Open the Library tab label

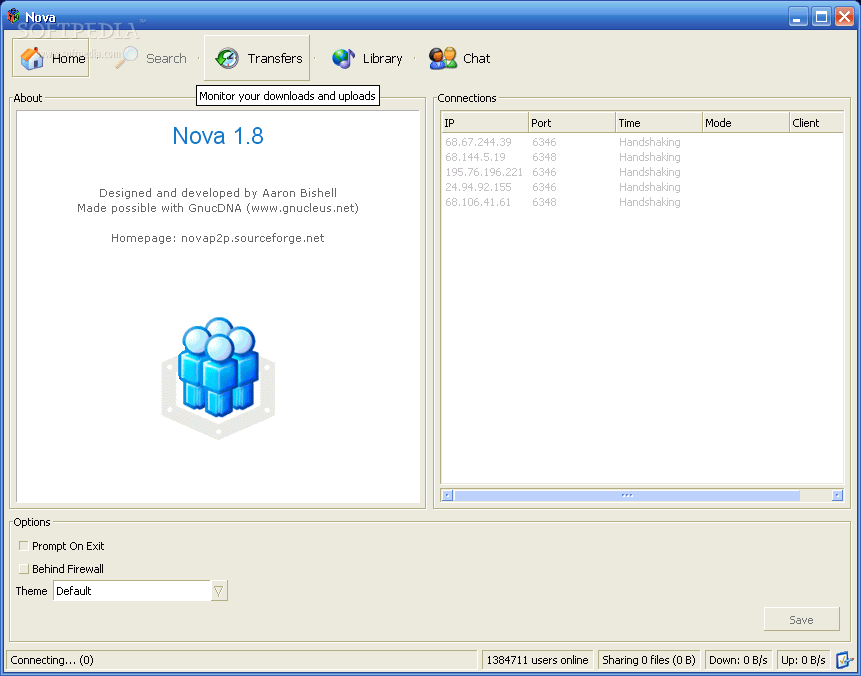(383, 58)
